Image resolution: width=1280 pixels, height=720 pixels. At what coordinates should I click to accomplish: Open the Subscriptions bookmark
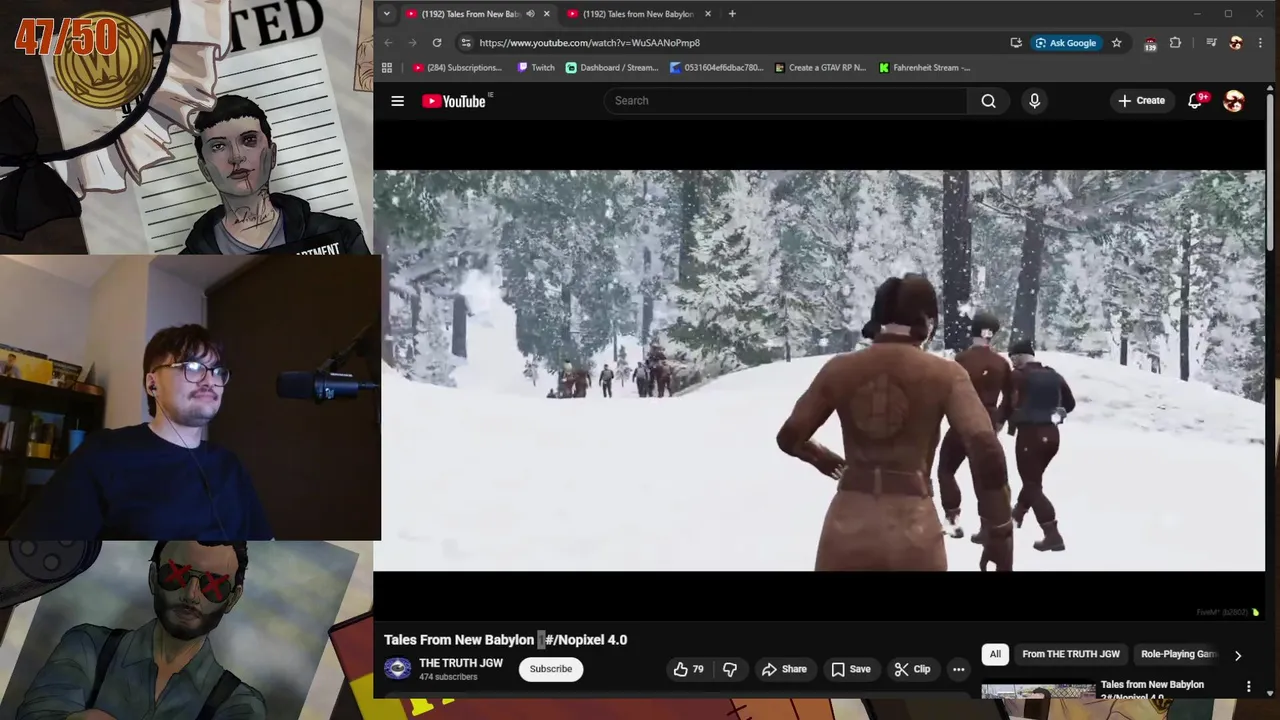pyautogui.click(x=457, y=68)
